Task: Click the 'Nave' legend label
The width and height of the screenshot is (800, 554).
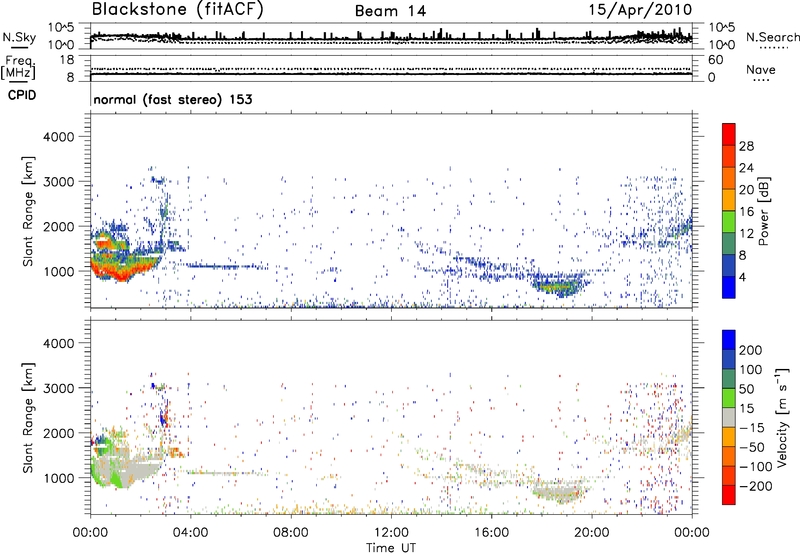Action: click(761, 70)
